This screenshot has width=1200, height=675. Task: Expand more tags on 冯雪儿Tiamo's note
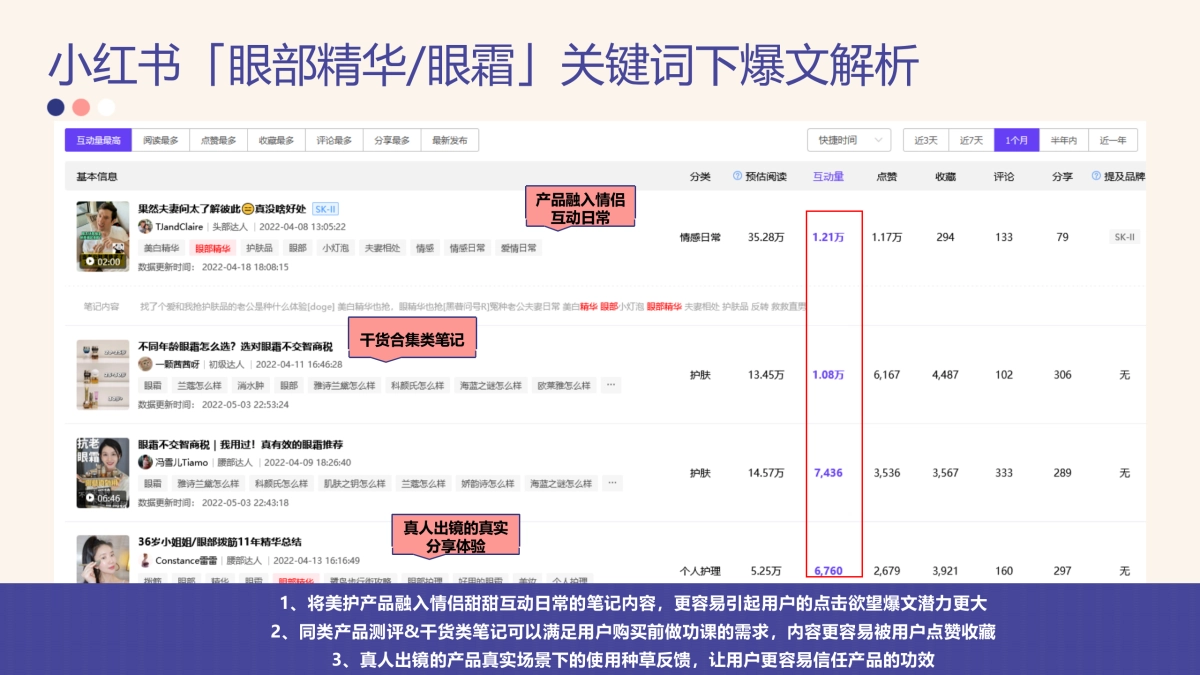tap(611, 482)
